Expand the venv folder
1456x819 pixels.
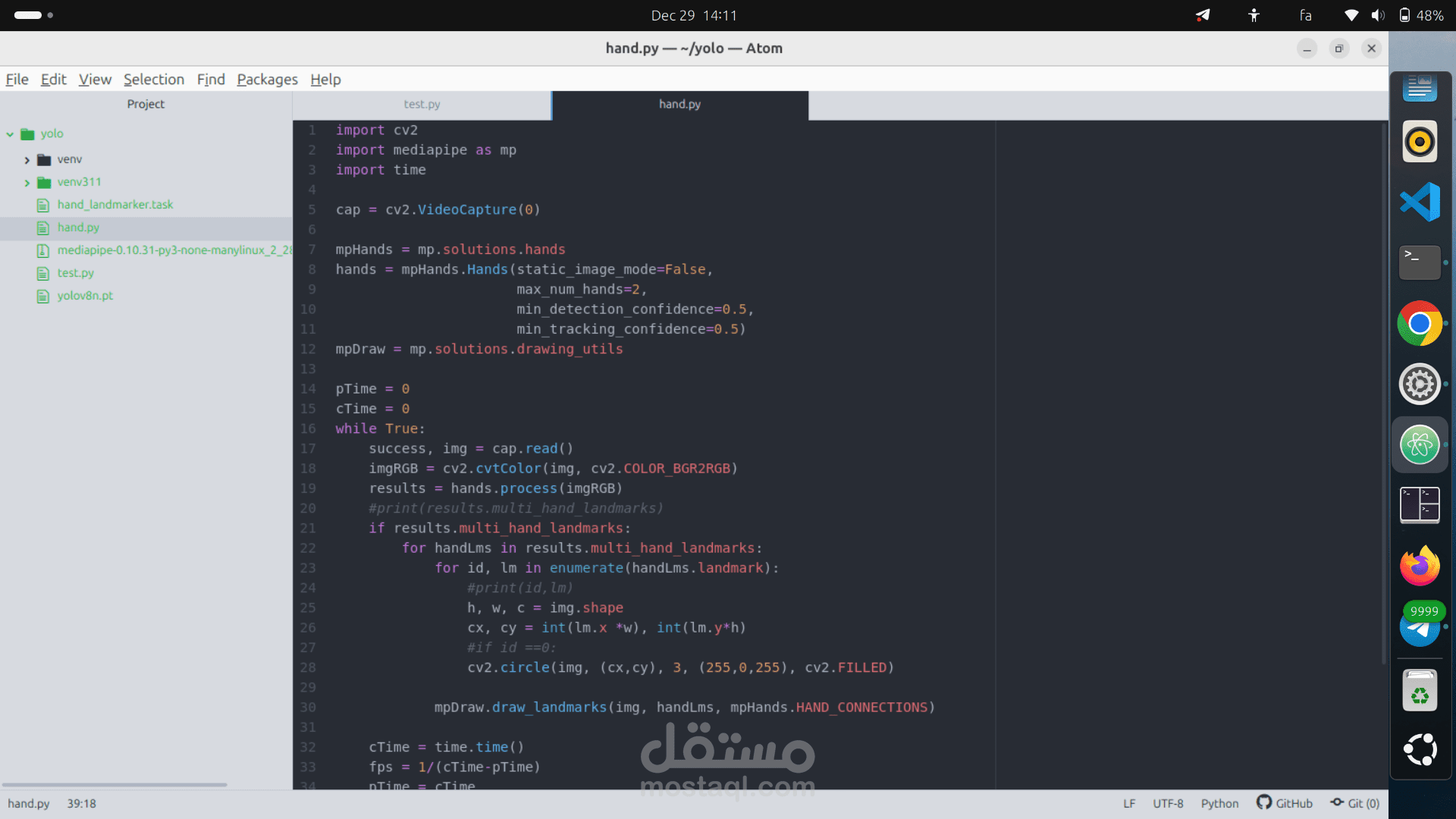[27, 160]
